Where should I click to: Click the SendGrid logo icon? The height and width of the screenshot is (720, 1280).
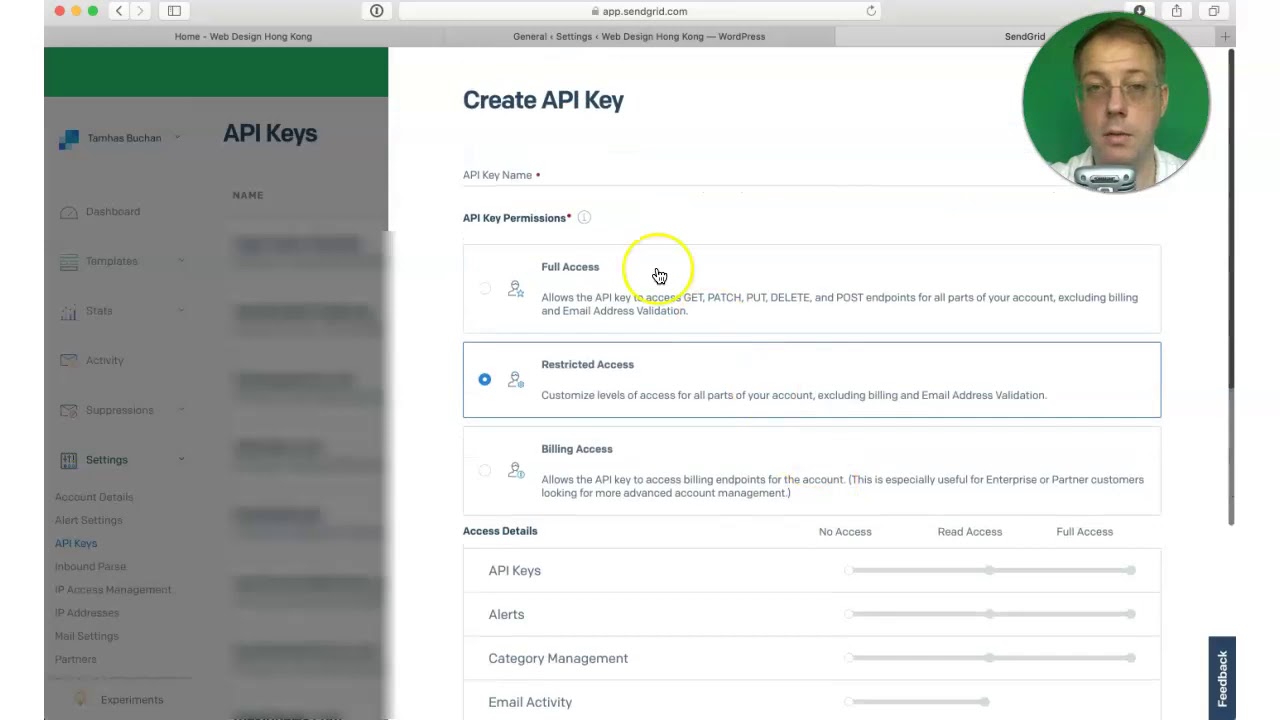click(68, 139)
